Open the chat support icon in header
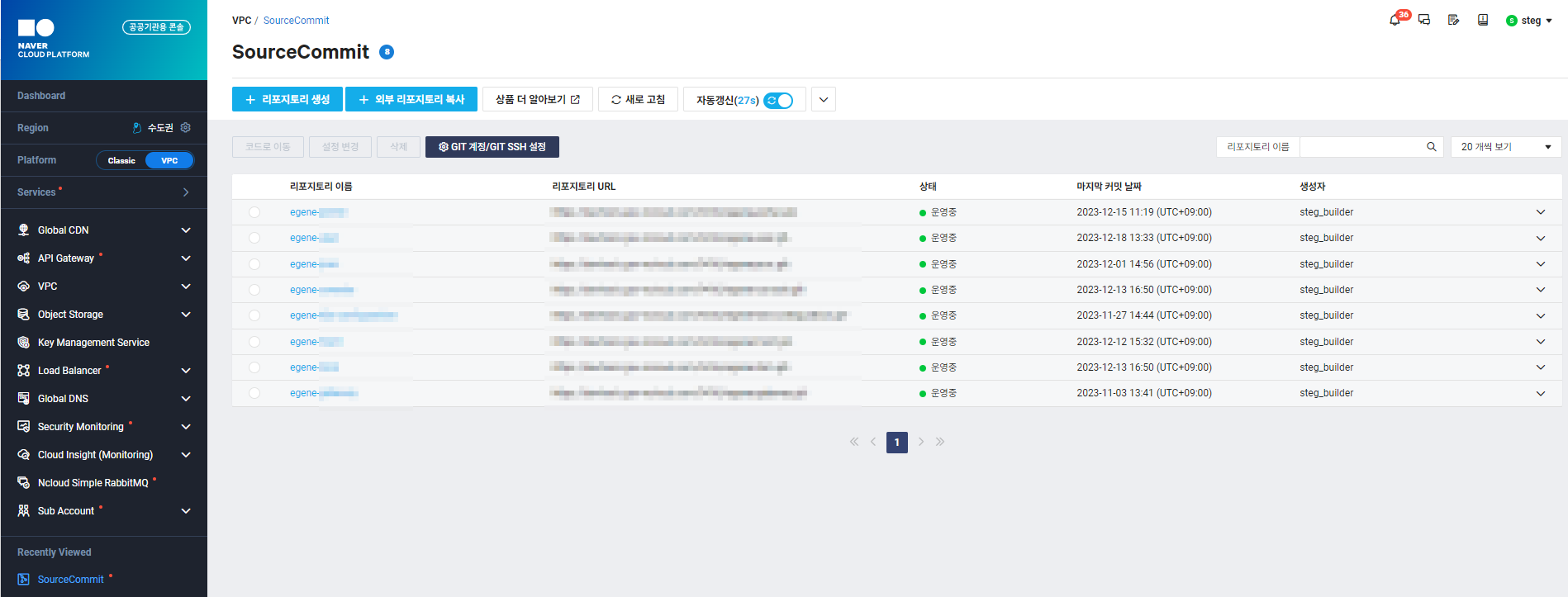Image resolution: width=1568 pixels, height=597 pixels. [1424, 20]
